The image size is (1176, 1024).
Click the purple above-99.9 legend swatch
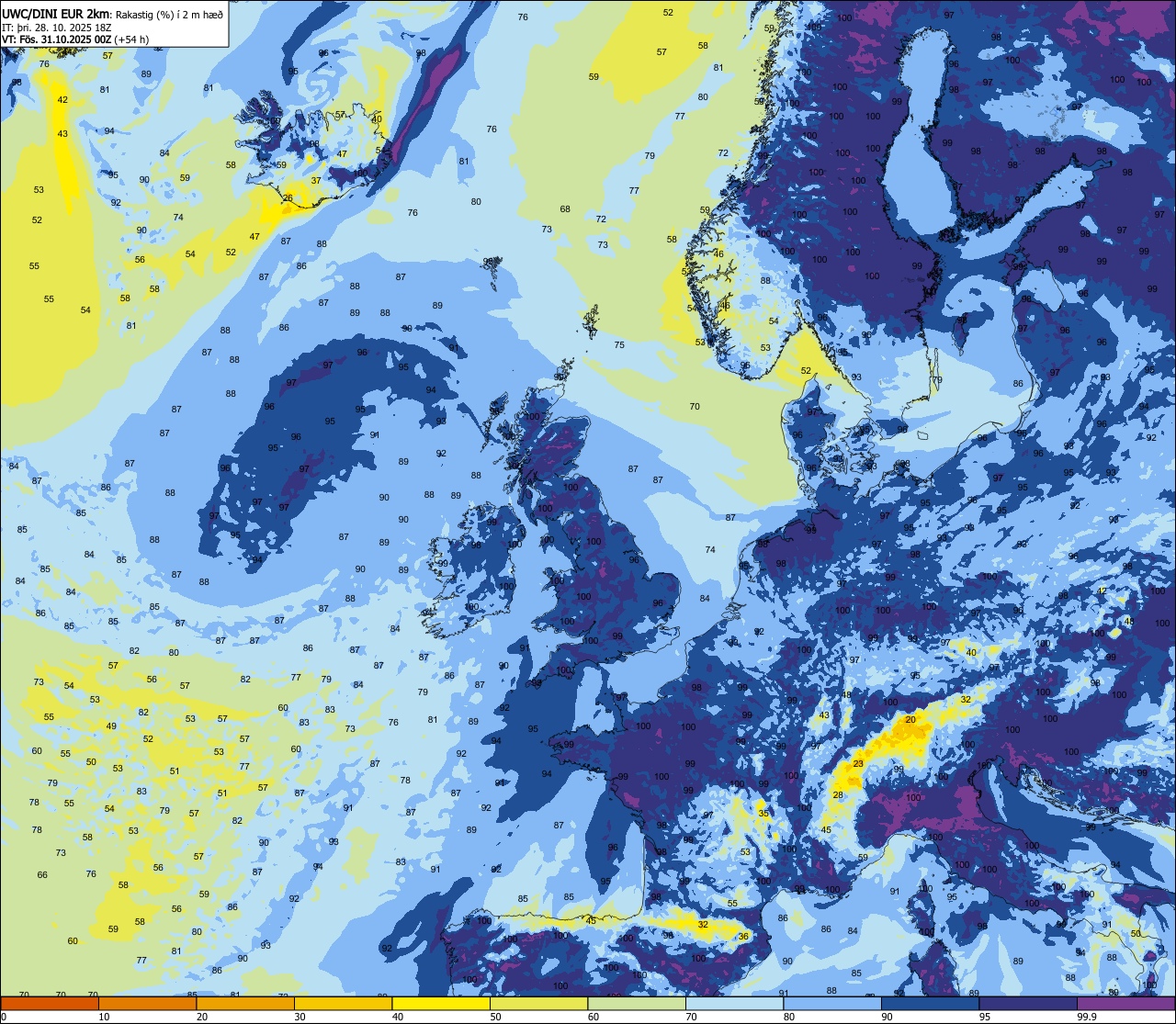click(1125, 1003)
